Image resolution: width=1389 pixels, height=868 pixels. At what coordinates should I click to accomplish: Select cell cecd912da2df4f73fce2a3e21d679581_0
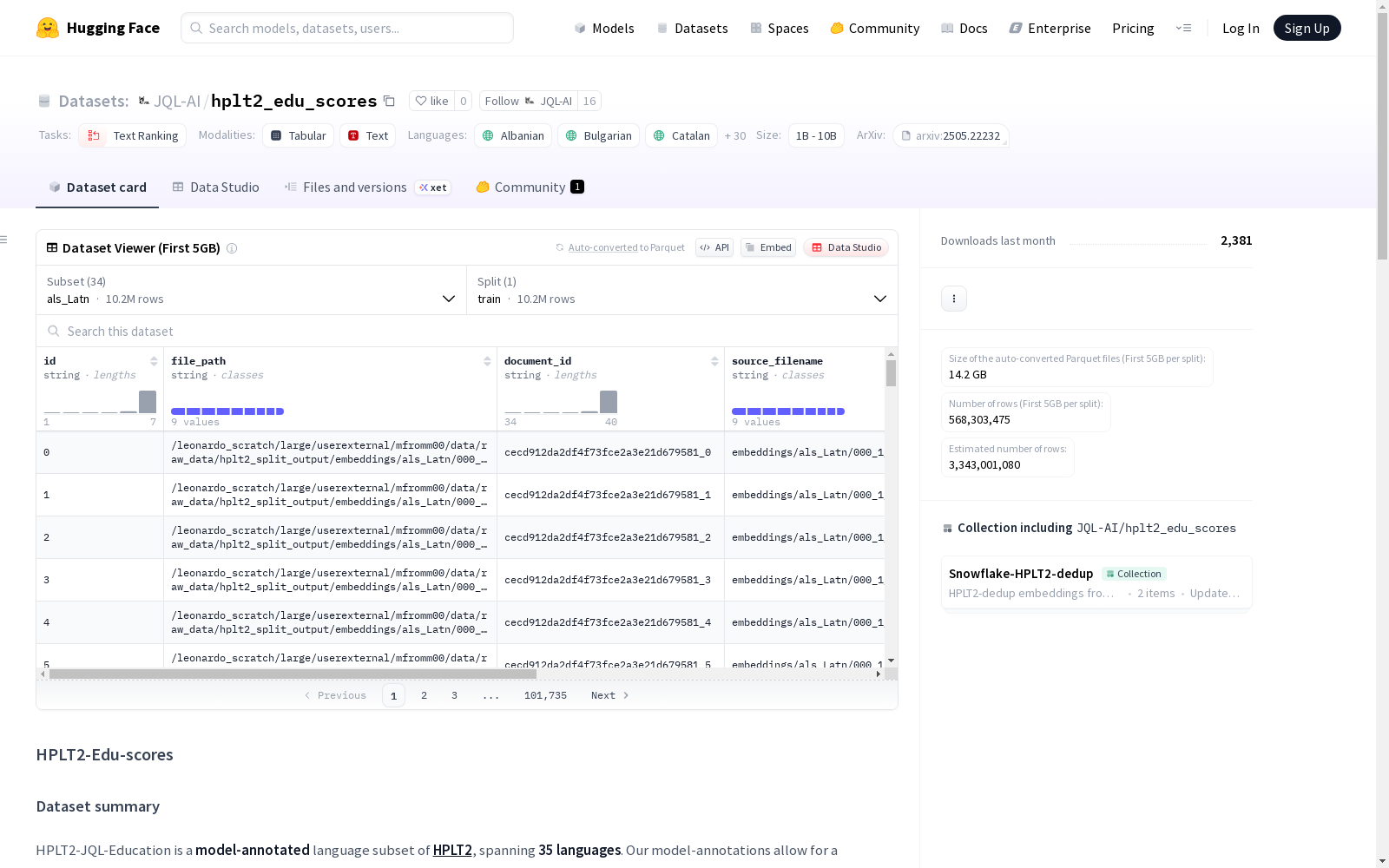tap(608, 452)
